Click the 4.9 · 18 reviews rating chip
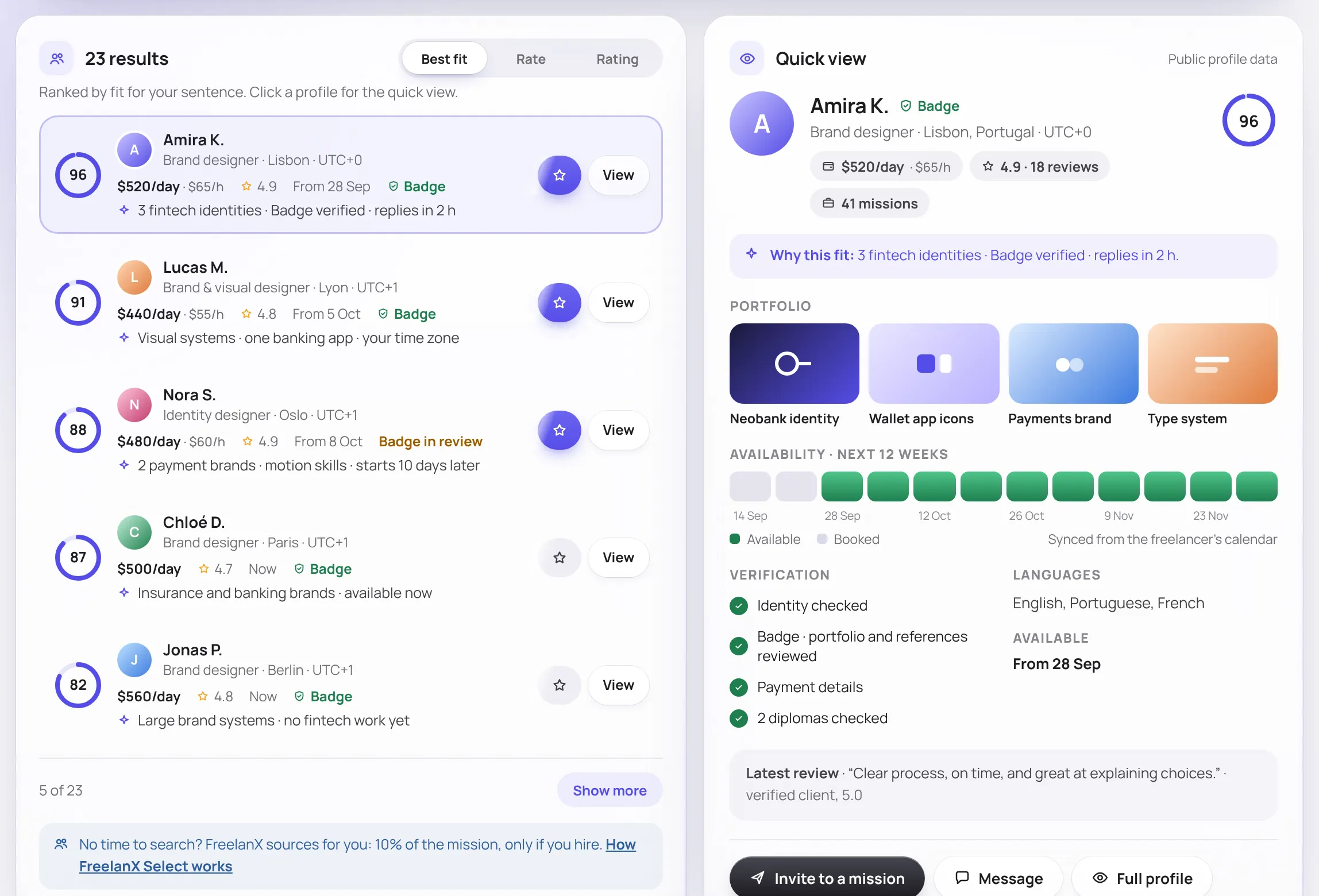Screen dimensions: 1319x896 tap(1039, 167)
